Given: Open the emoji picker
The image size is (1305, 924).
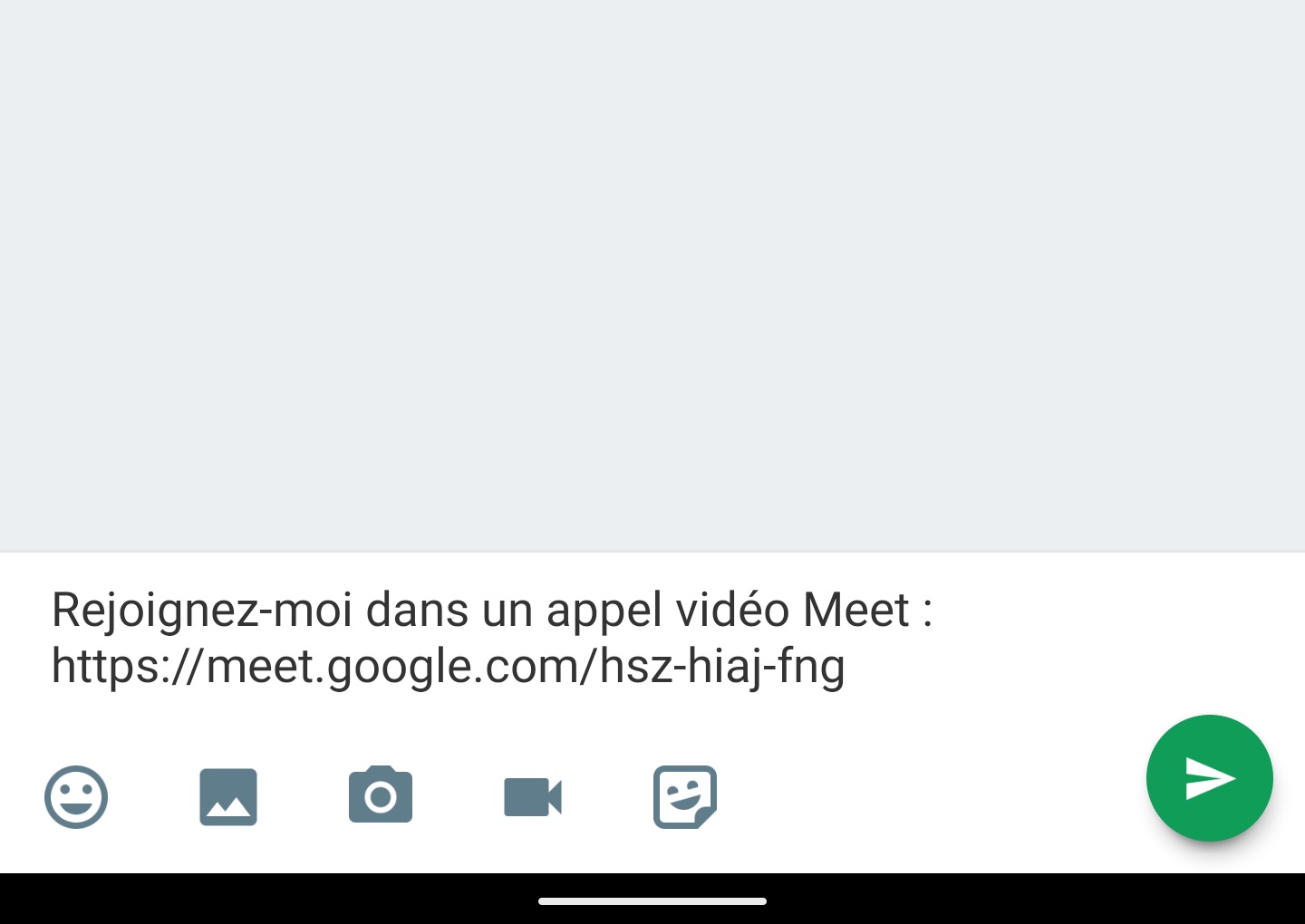Looking at the screenshot, I should click(76, 797).
